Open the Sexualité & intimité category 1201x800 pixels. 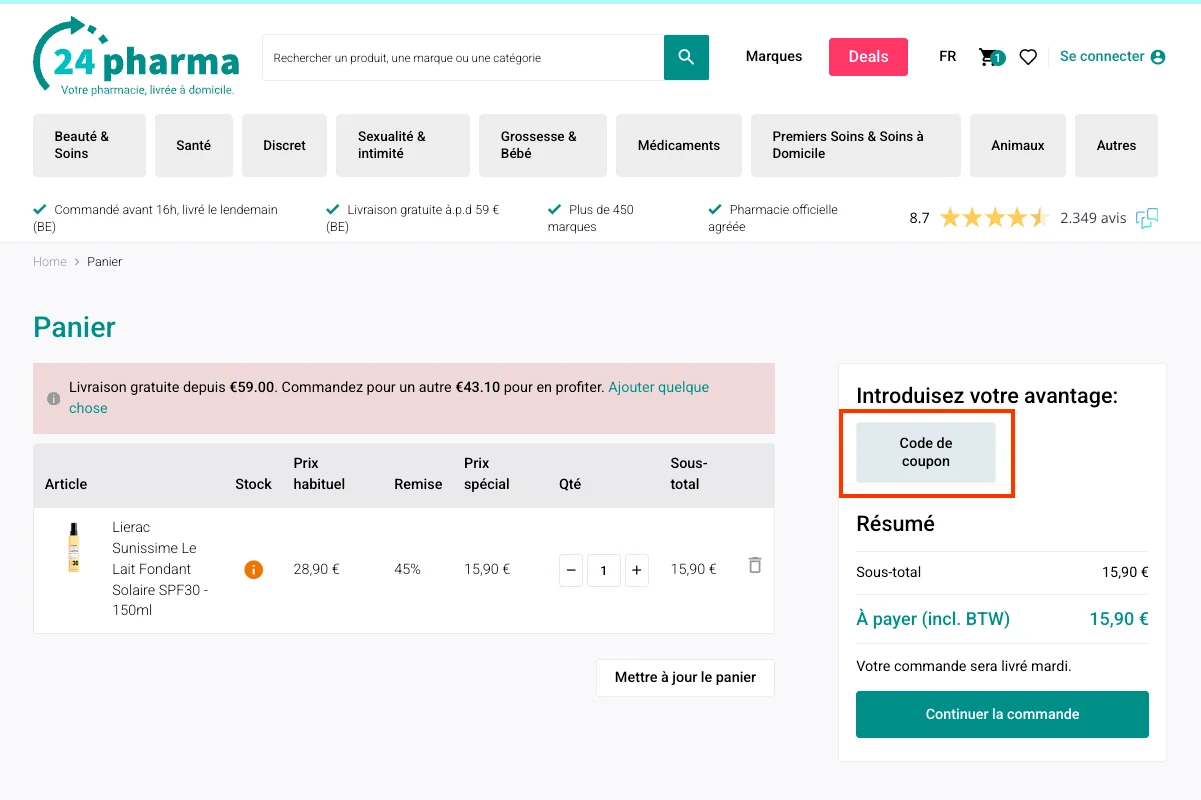pyautogui.click(x=403, y=145)
